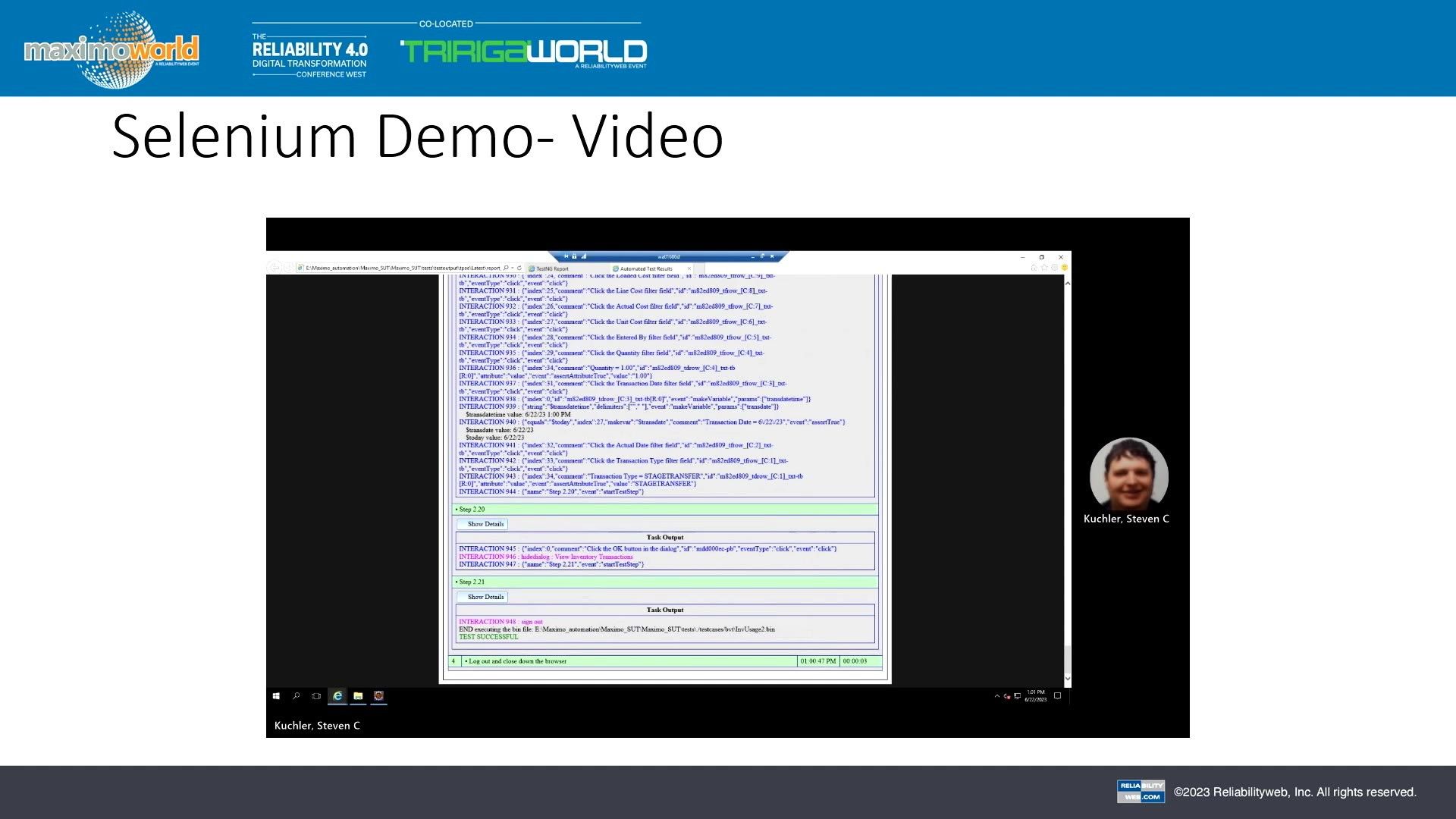Screen dimensions: 1456x819
Task: Open the Action Center notifications icon
Action: click(1058, 696)
